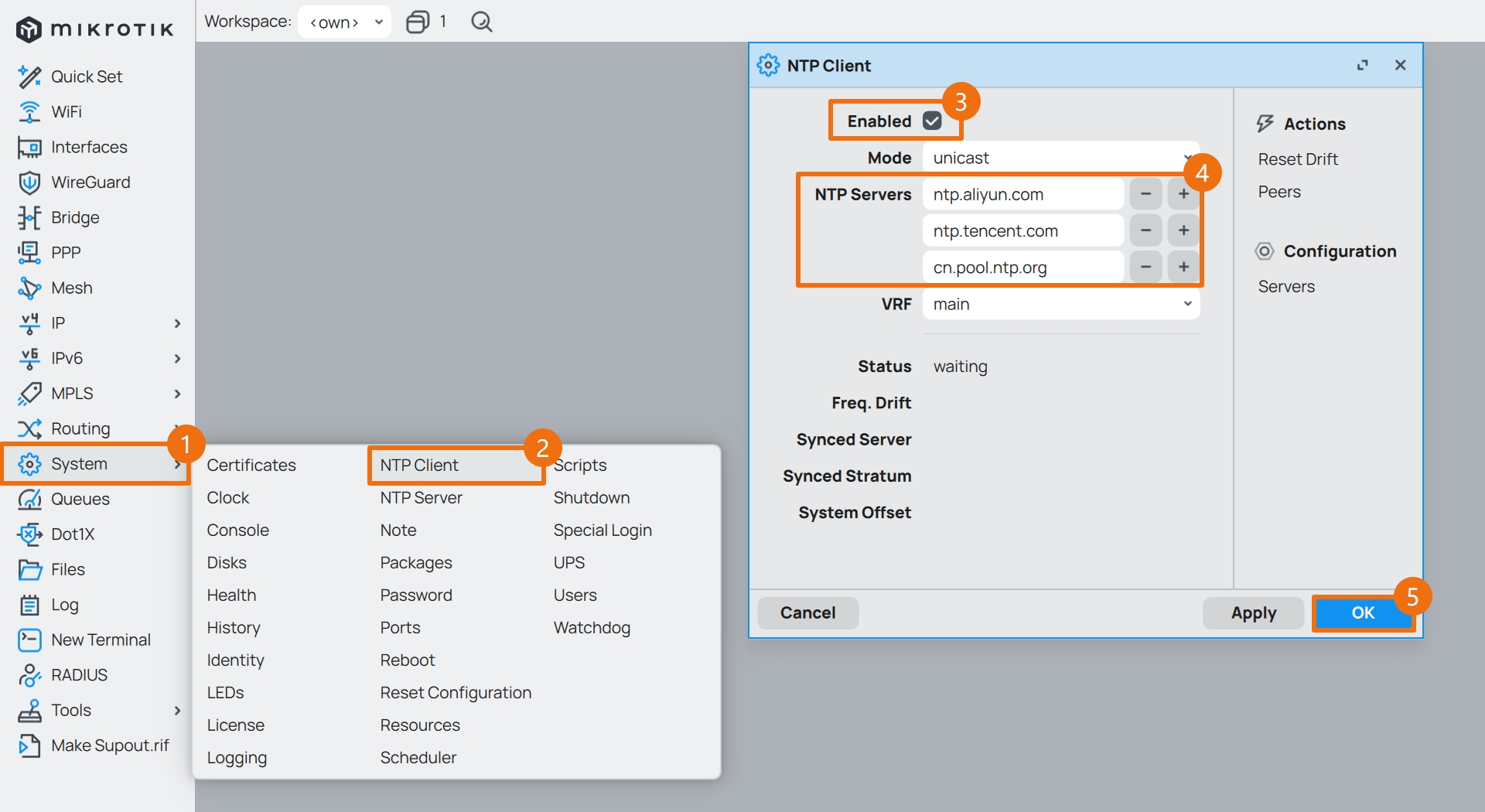Click the Bridge icon in sidebar

coord(29,217)
